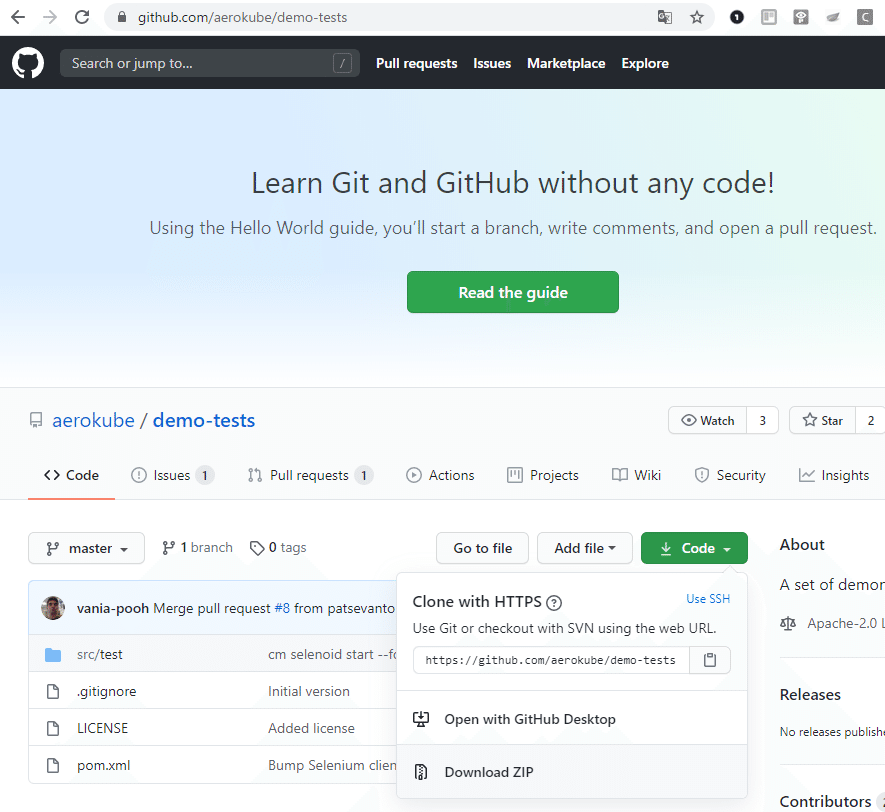Switch to the Actions tab

click(x=440, y=475)
